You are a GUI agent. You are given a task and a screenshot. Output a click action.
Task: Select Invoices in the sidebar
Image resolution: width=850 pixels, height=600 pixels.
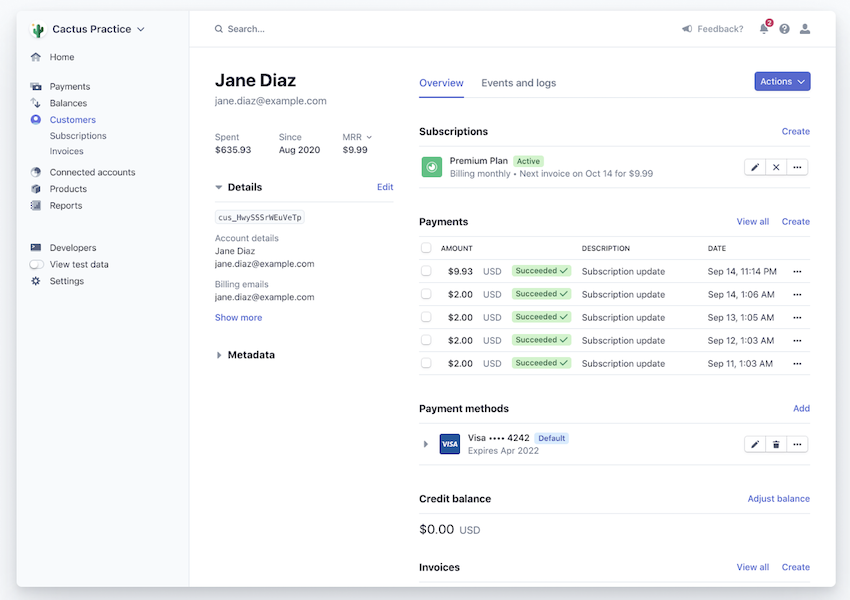66,151
